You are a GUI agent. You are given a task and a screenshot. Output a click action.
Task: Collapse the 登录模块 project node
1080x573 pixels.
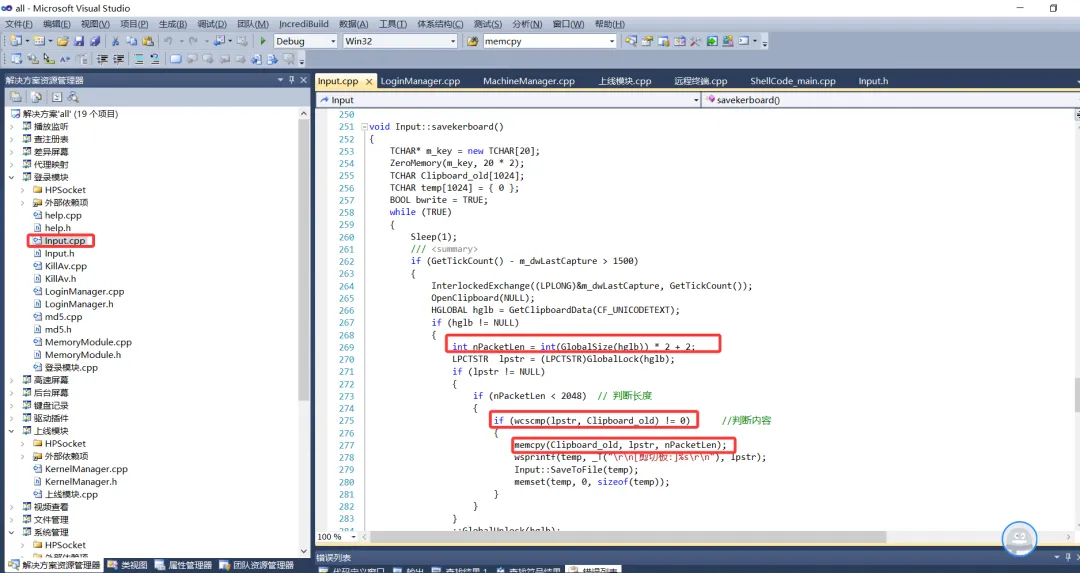[12, 177]
